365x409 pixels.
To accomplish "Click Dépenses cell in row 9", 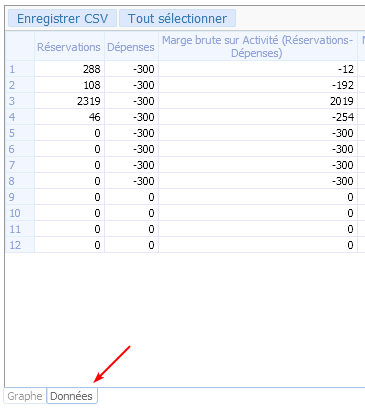I will [x=131, y=197].
